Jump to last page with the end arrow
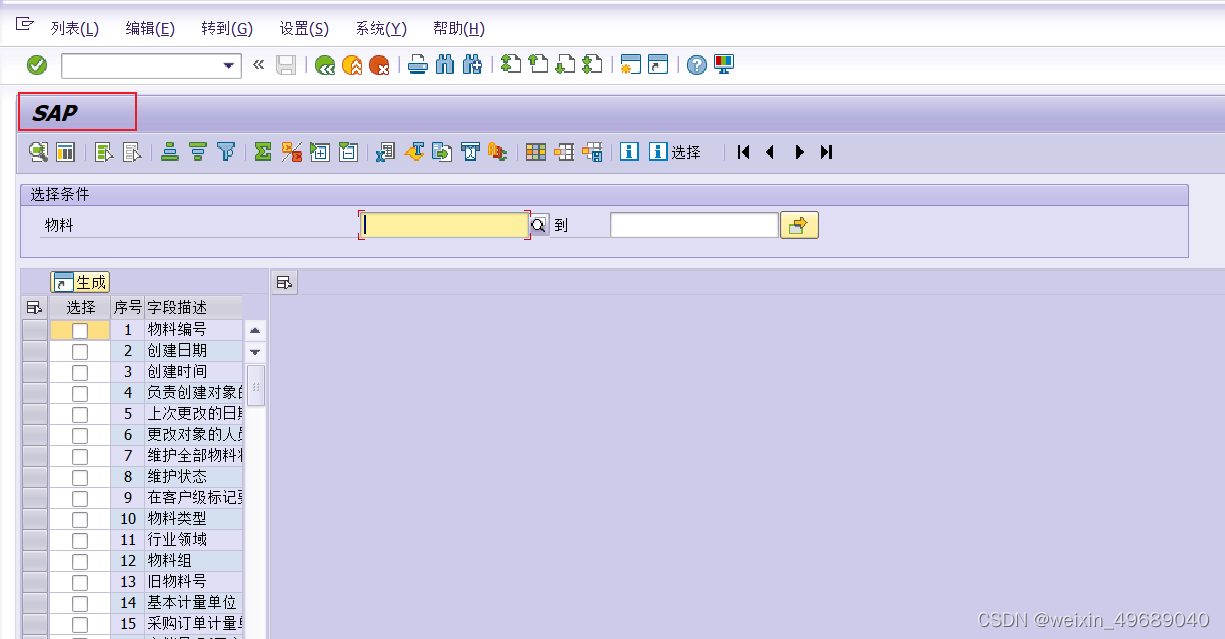 tap(825, 151)
